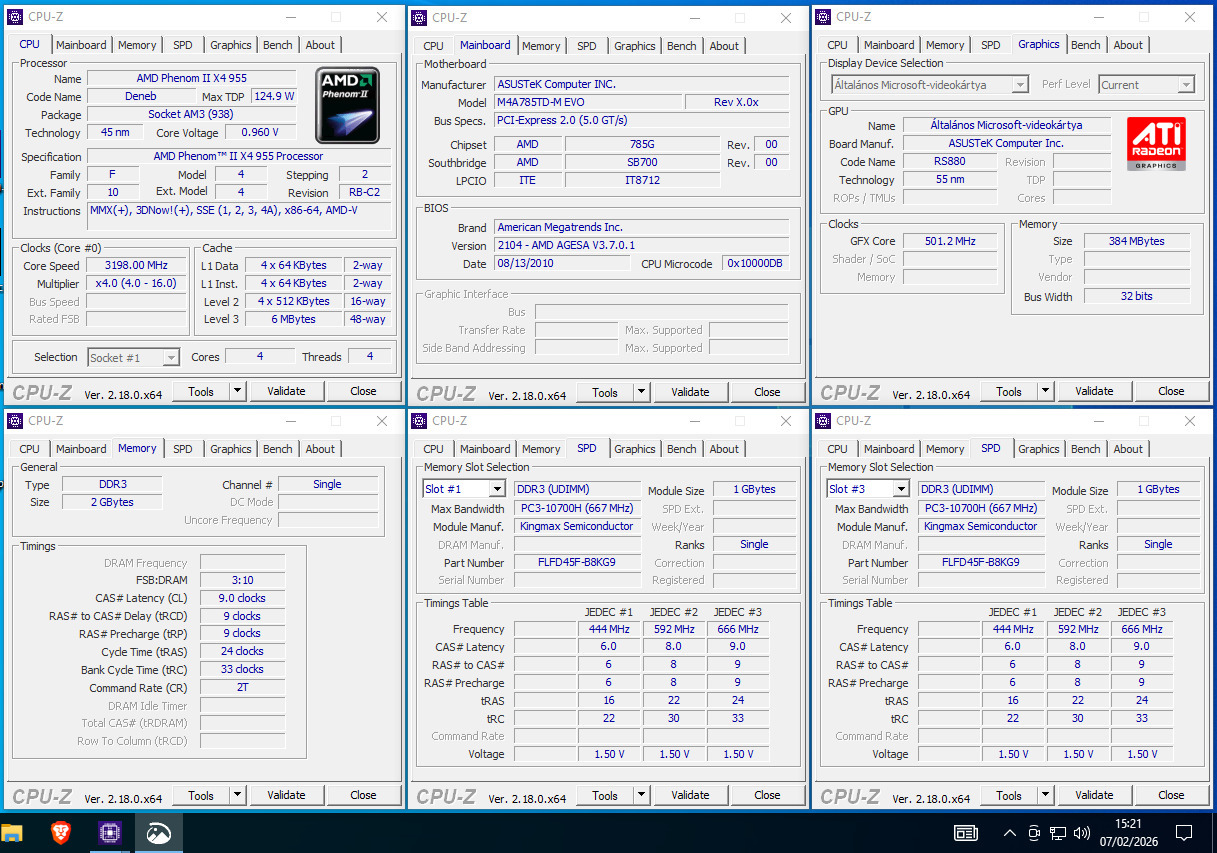This screenshot has width=1217, height=853.
Task: Switch to About tab in the Graphics window
Action: tap(1128, 45)
